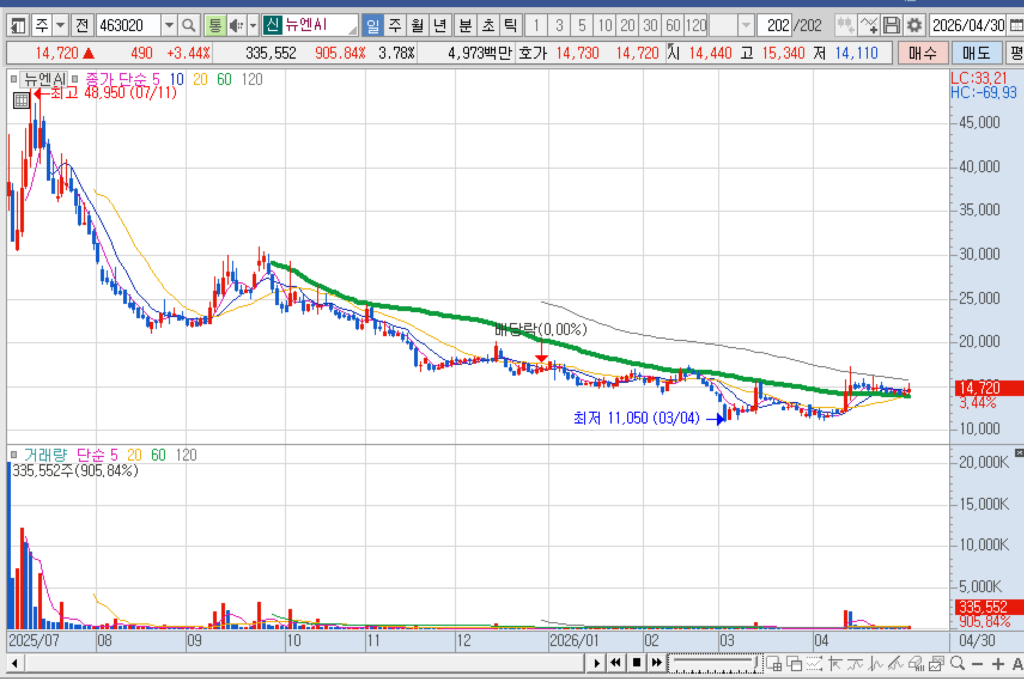Click the trend line drawing icon
Image resolution: width=1024 pixels, height=679 pixels.
(x=855, y=664)
